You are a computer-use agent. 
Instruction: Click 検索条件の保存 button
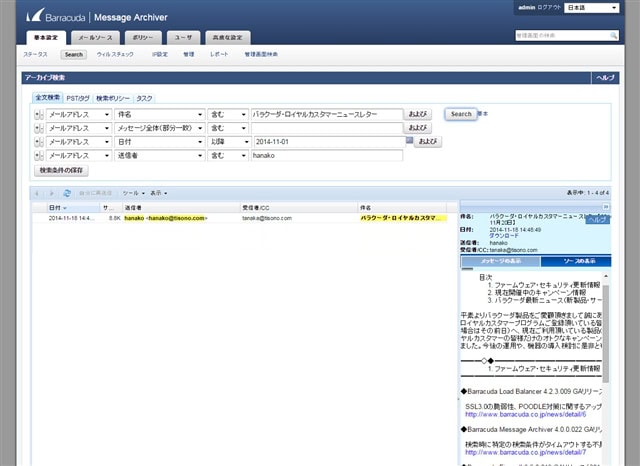[x=61, y=171]
